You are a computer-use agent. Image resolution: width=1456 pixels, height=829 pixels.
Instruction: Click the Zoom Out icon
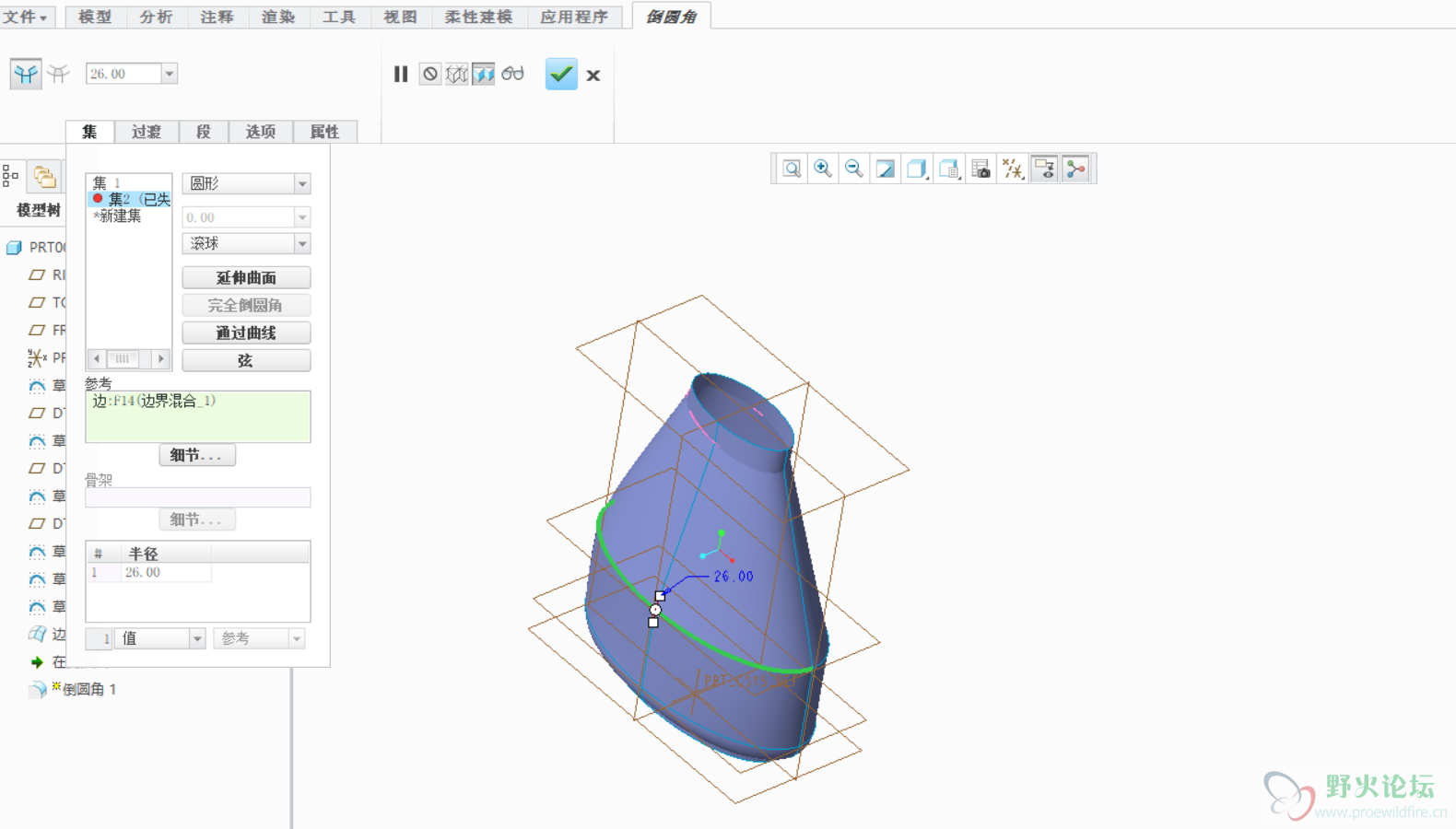point(854,169)
